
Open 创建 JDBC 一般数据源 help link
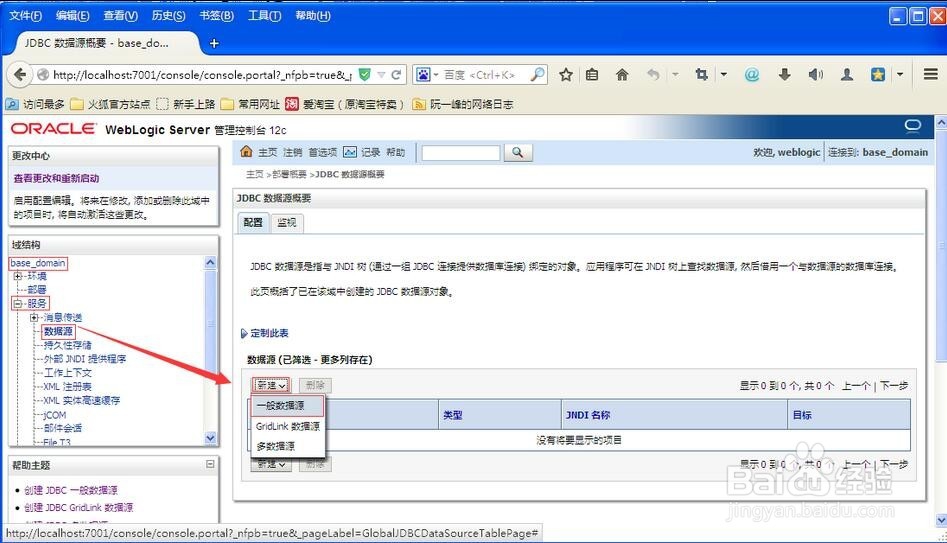tap(71, 490)
